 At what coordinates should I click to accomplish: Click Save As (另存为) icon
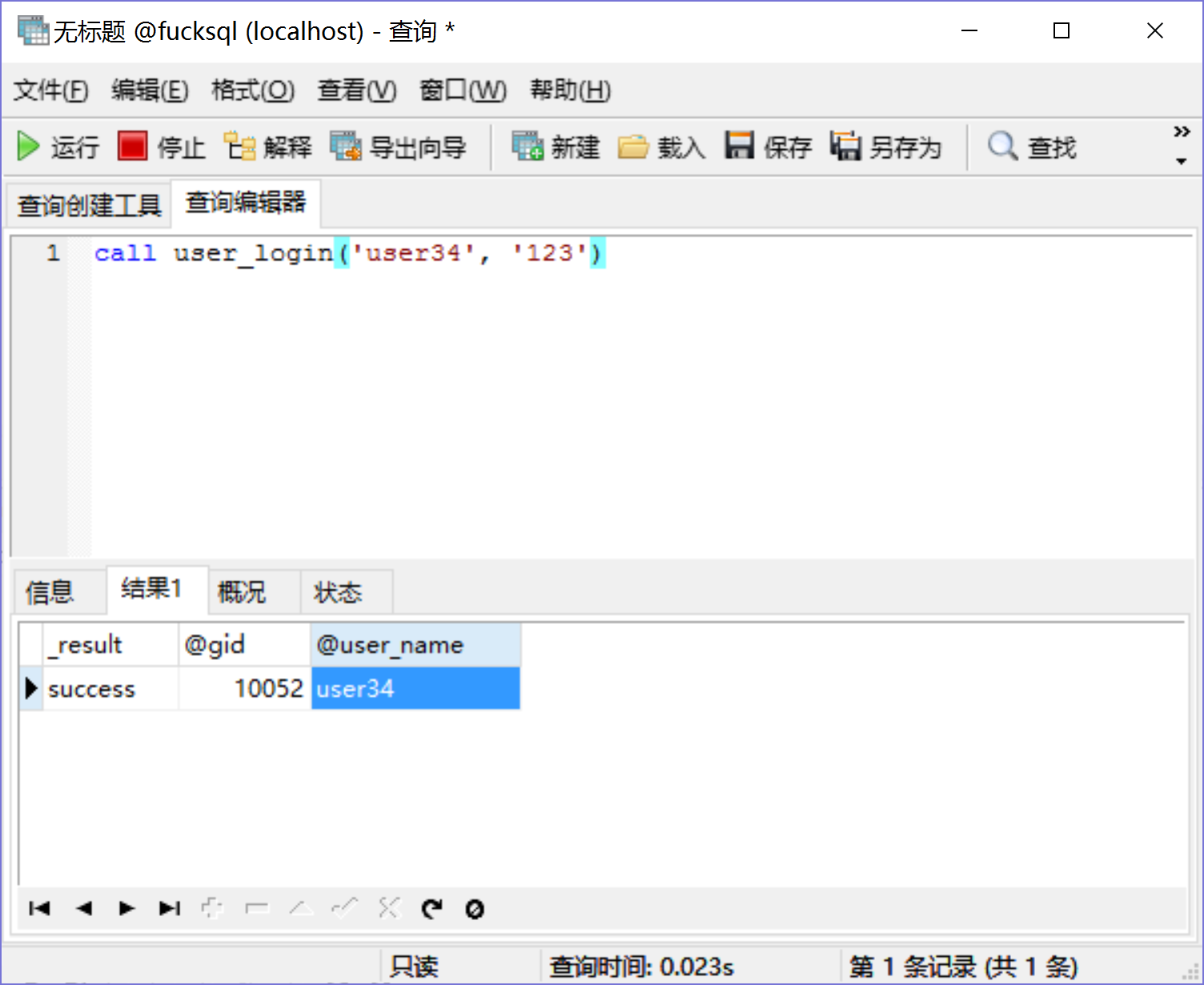(845, 146)
